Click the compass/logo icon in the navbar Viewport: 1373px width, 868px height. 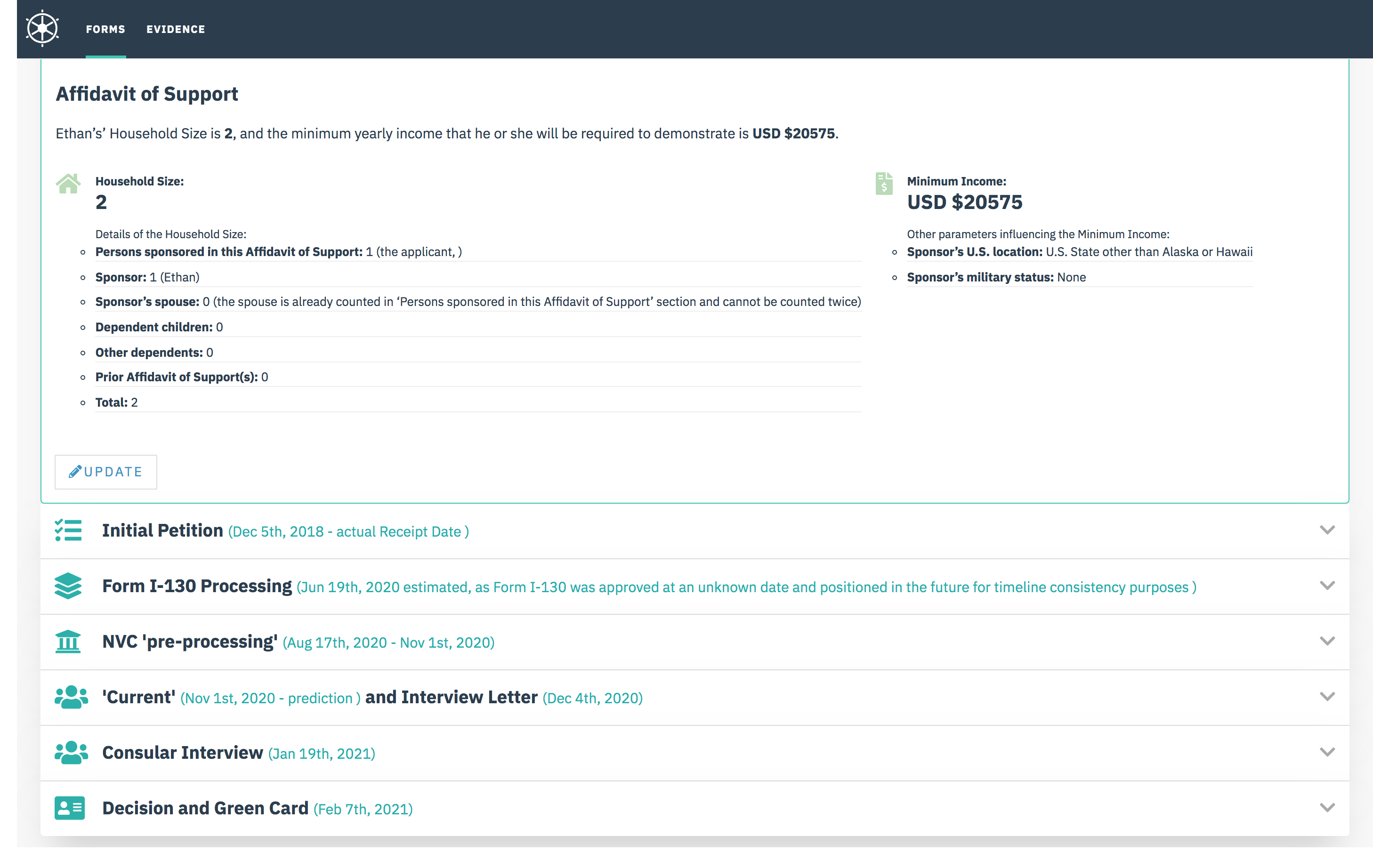click(42, 27)
